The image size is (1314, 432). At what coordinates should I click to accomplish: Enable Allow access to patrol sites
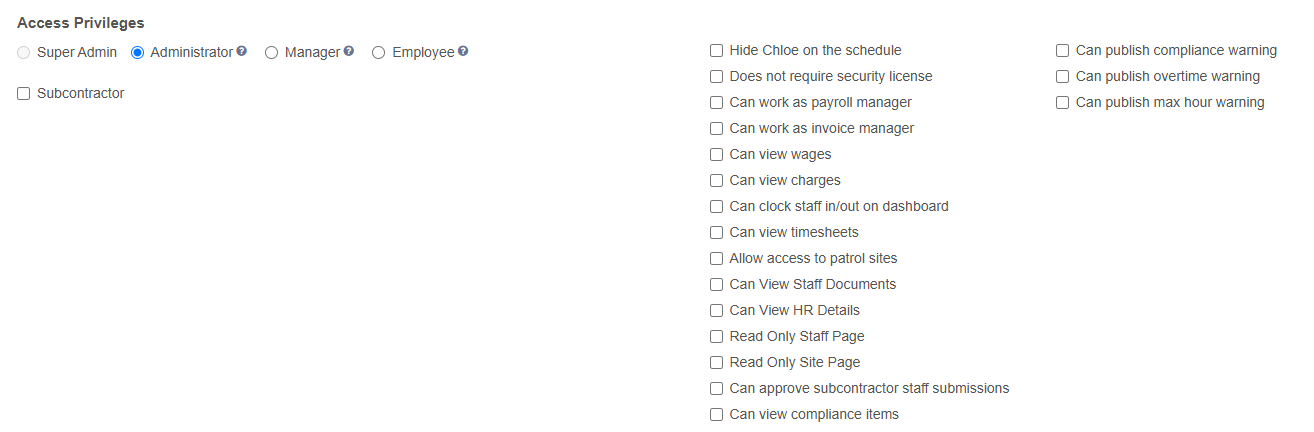point(716,259)
